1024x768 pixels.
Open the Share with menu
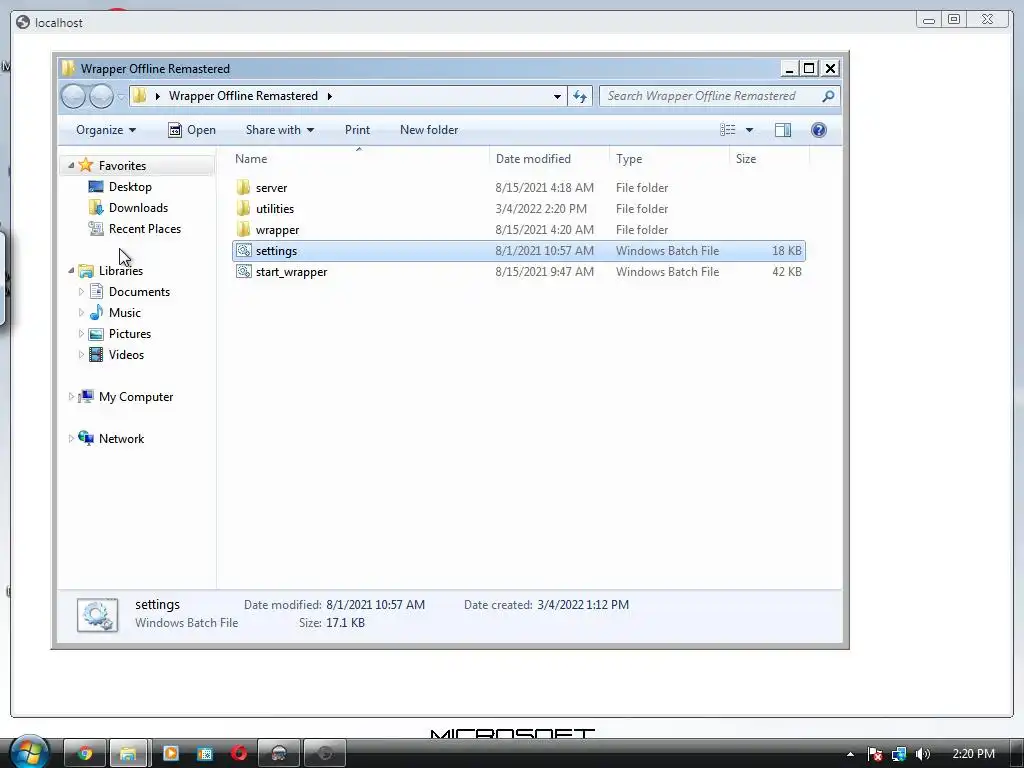point(280,130)
